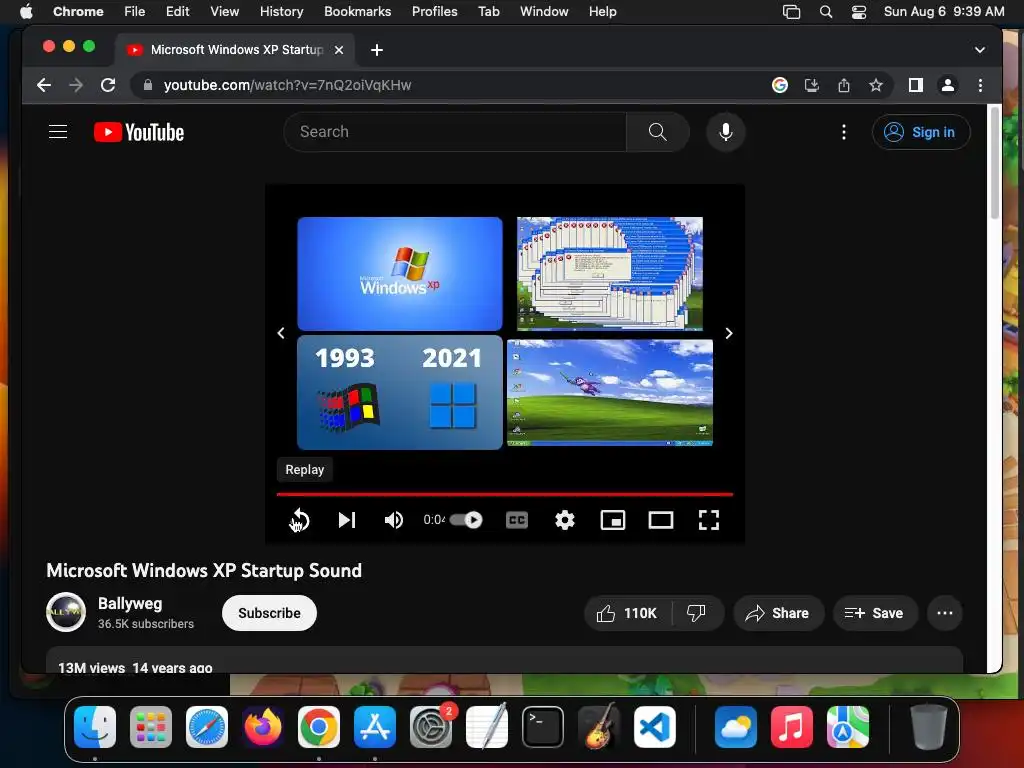Replay the video with the replay icon
This screenshot has width=1024, height=768.
300,520
